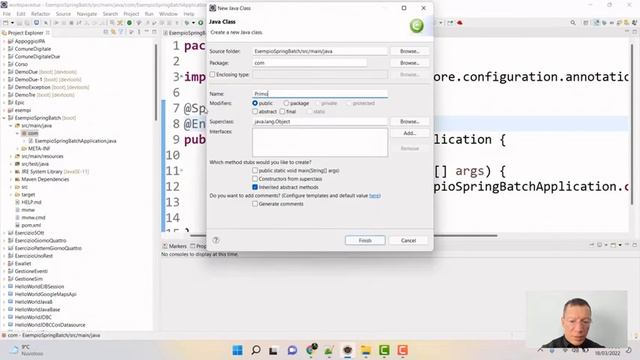Viewport: 640px width, 360px height.
Task: Maximize the editor area
Action: pos(634,32)
